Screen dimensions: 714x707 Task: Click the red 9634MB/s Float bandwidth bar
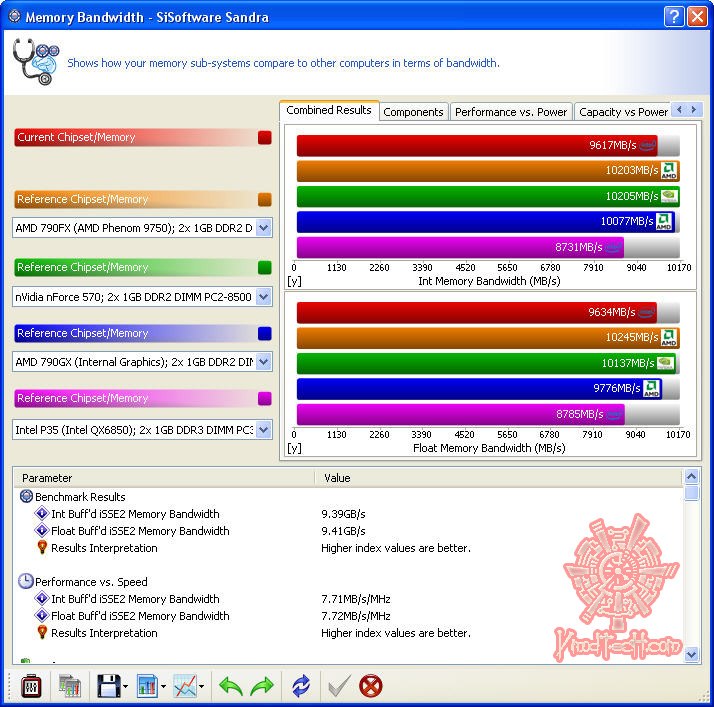point(477,312)
